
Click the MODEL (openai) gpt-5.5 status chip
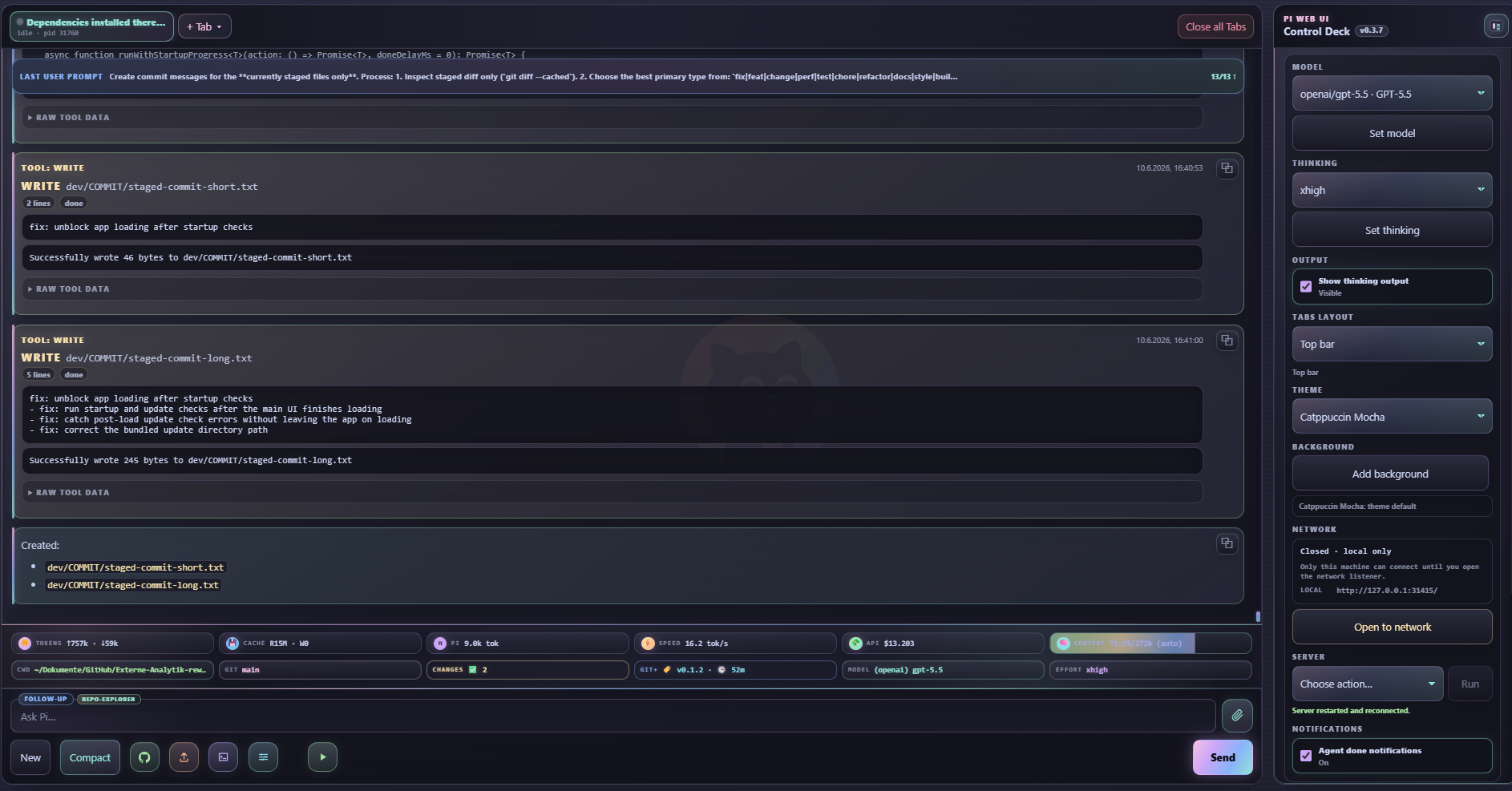coord(943,670)
